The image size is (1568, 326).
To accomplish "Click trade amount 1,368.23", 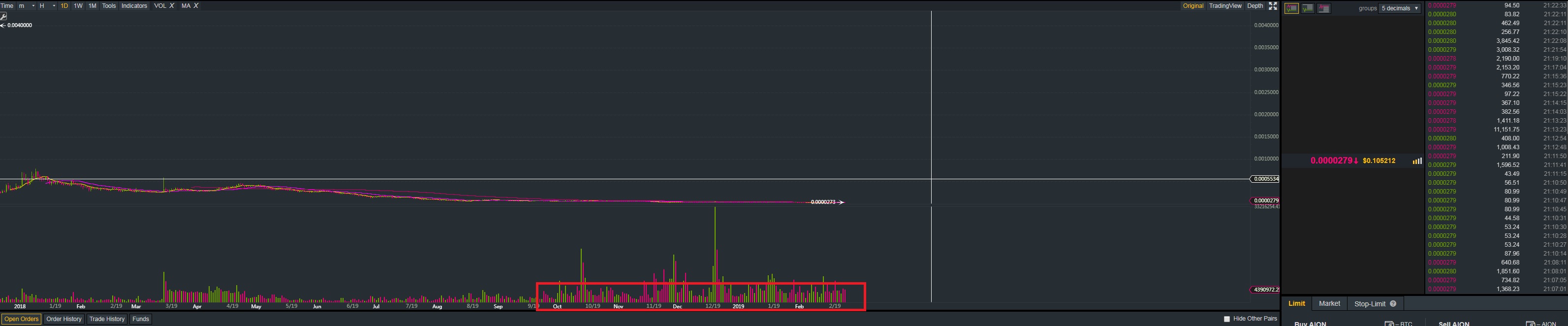I will pyautogui.click(x=1508, y=289).
